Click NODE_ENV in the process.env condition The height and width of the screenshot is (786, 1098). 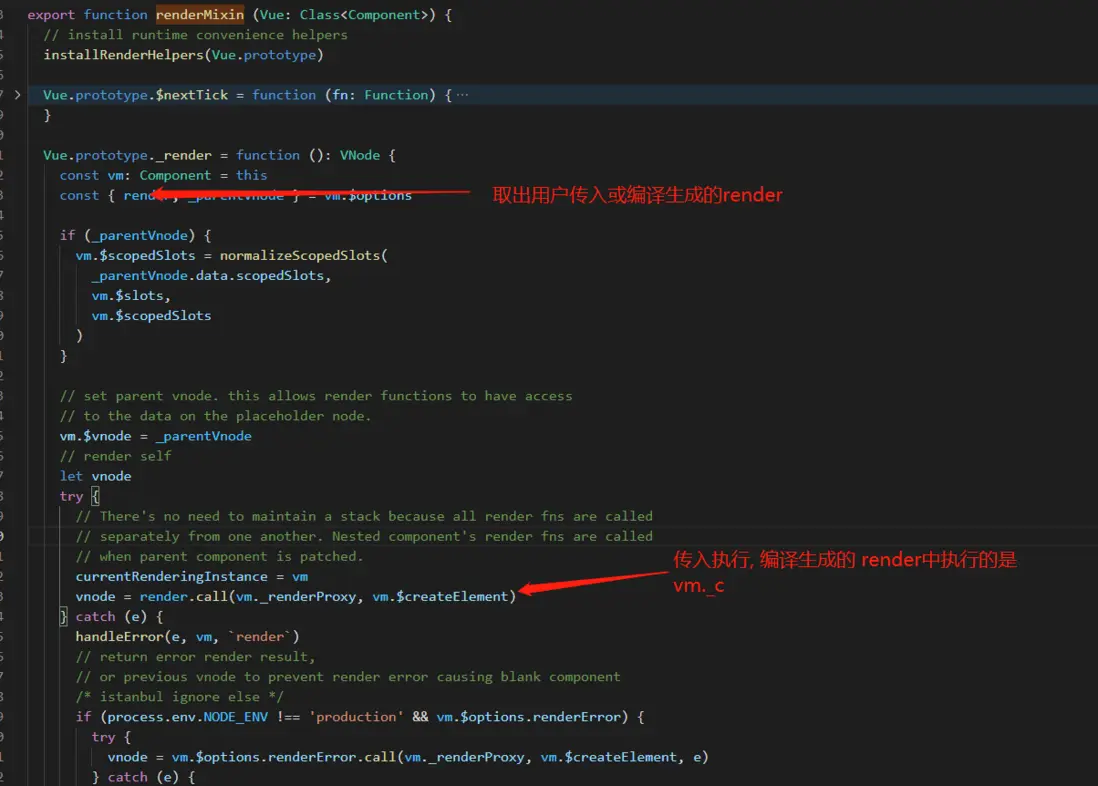[235, 717]
